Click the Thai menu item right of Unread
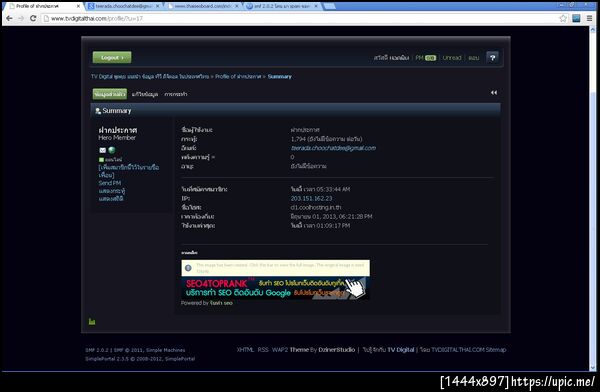 [x=474, y=58]
